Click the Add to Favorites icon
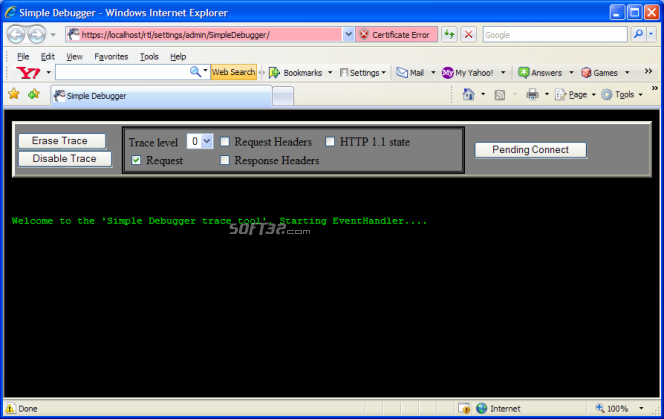The width and height of the screenshot is (664, 419). pyautogui.click(x=34, y=94)
